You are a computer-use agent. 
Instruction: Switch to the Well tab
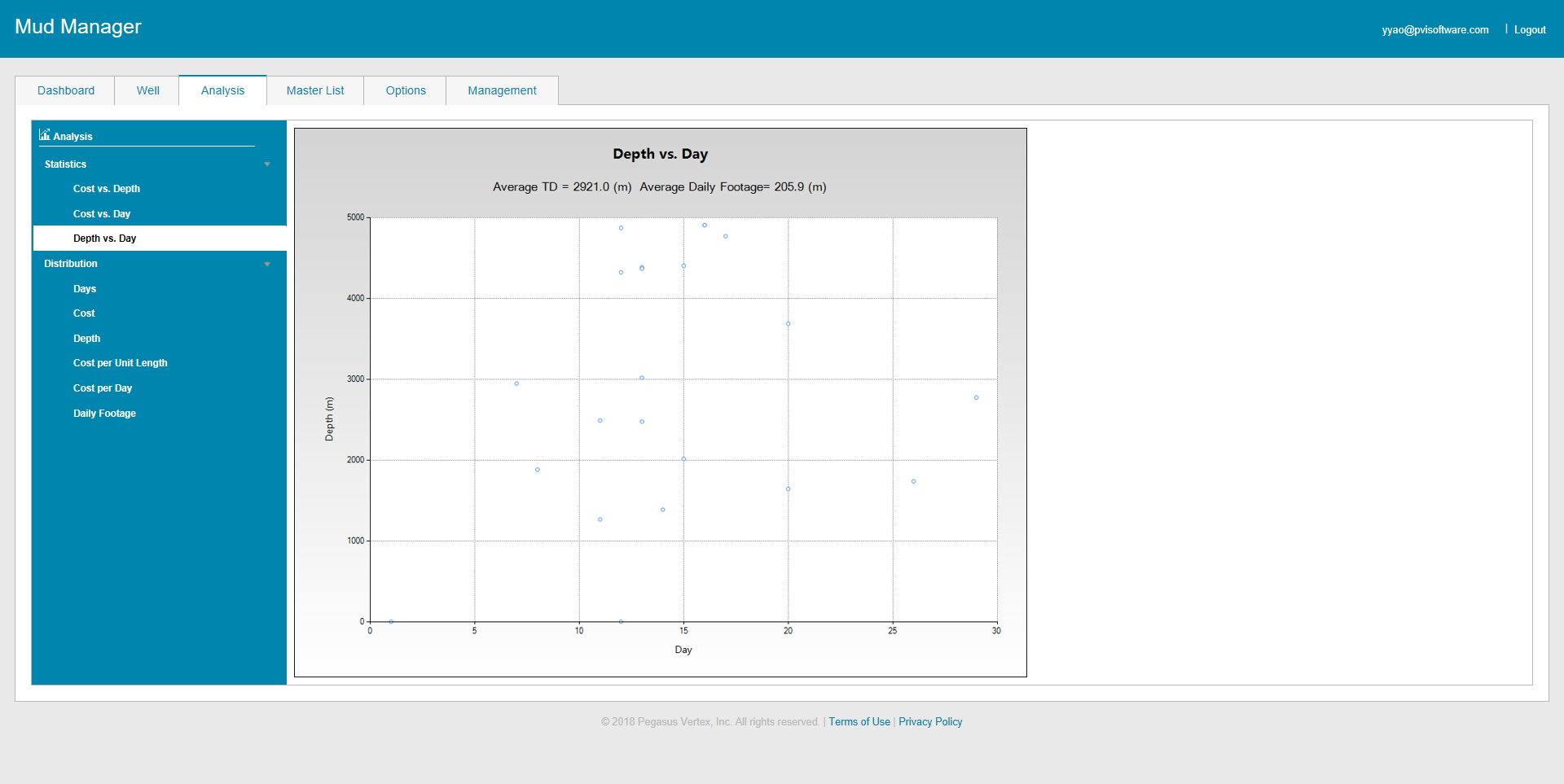point(147,90)
